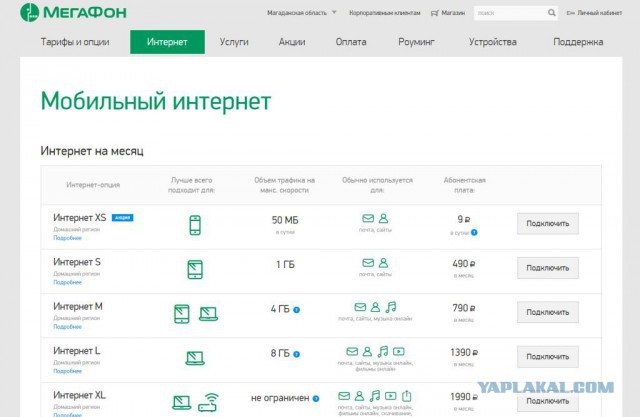Open the Магазин shop link
Viewport: 640px width, 417px height.
(453, 13)
